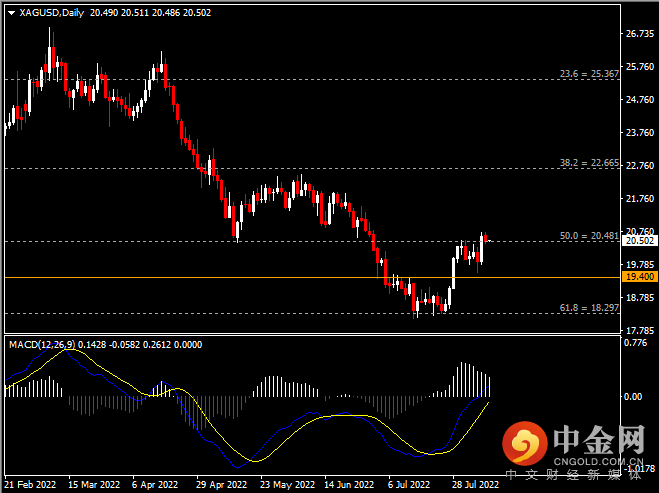Click the 29 Apr 2022 date label
Viewport: 659px width, 493px height.
(221, 485)
